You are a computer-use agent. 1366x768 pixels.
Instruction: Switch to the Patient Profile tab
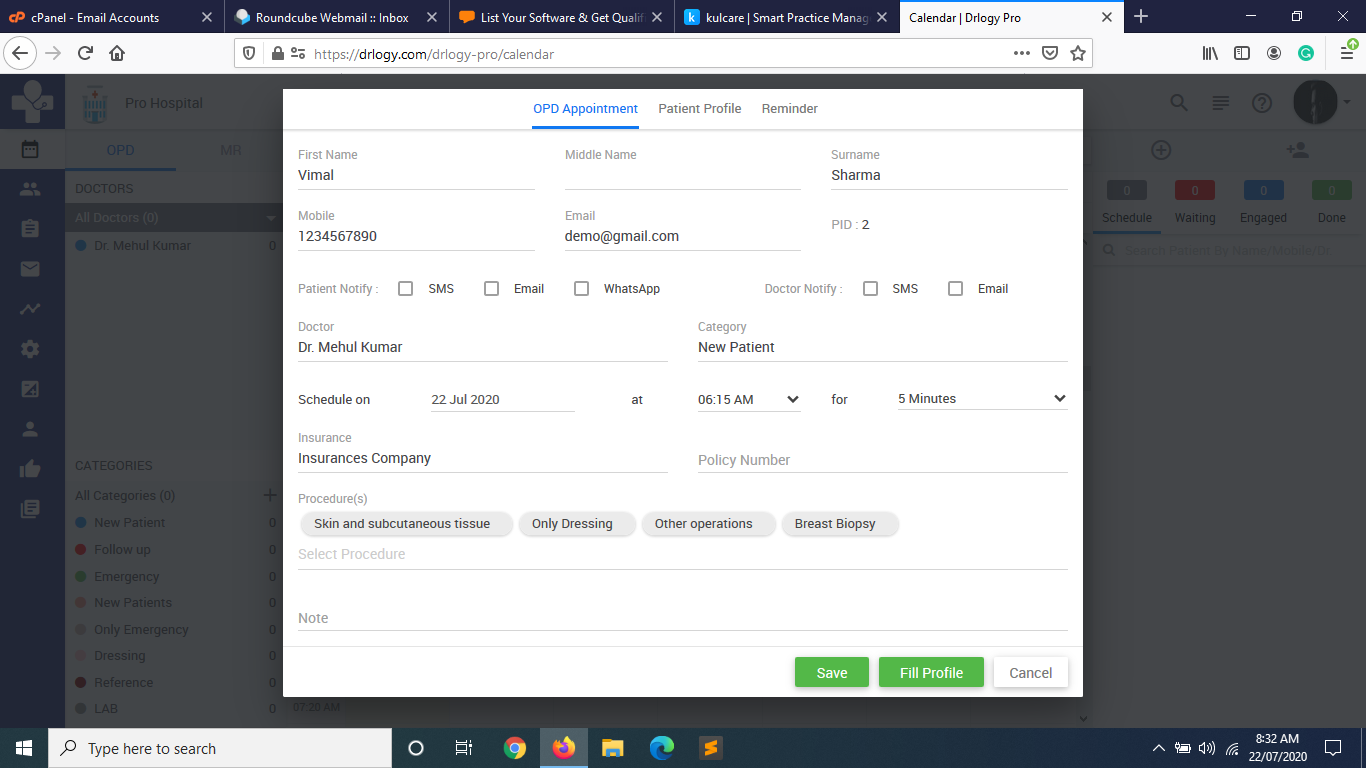click(x=699, y=108)
